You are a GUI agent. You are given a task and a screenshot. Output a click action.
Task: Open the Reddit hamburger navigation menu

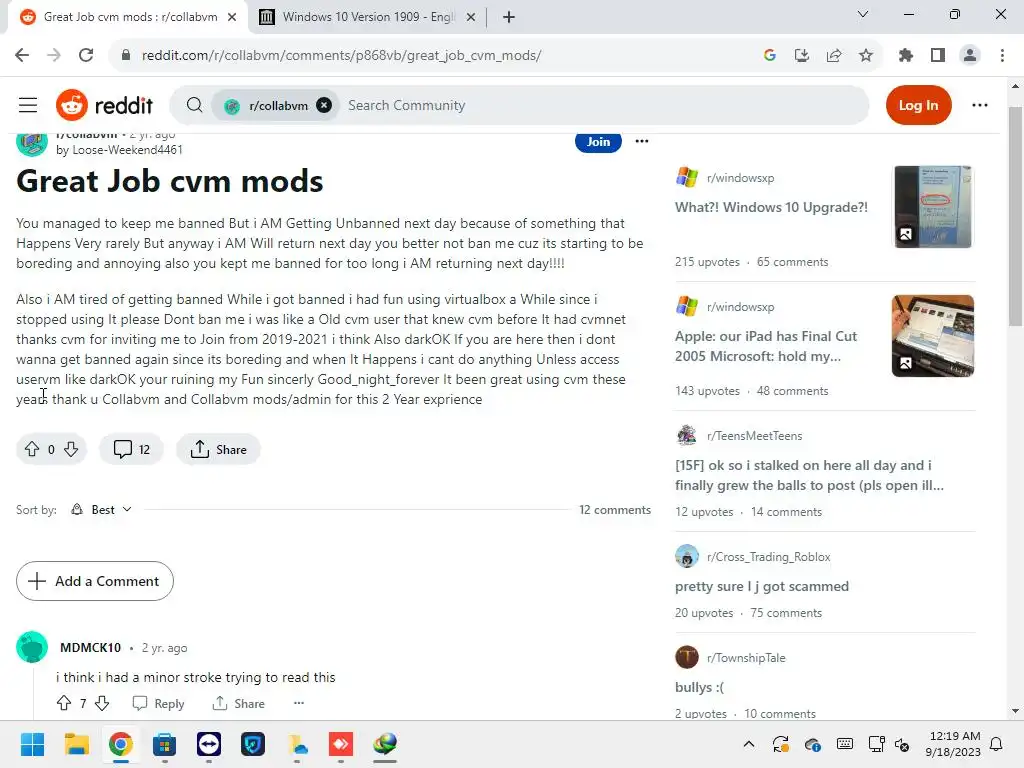pos(28,105)
